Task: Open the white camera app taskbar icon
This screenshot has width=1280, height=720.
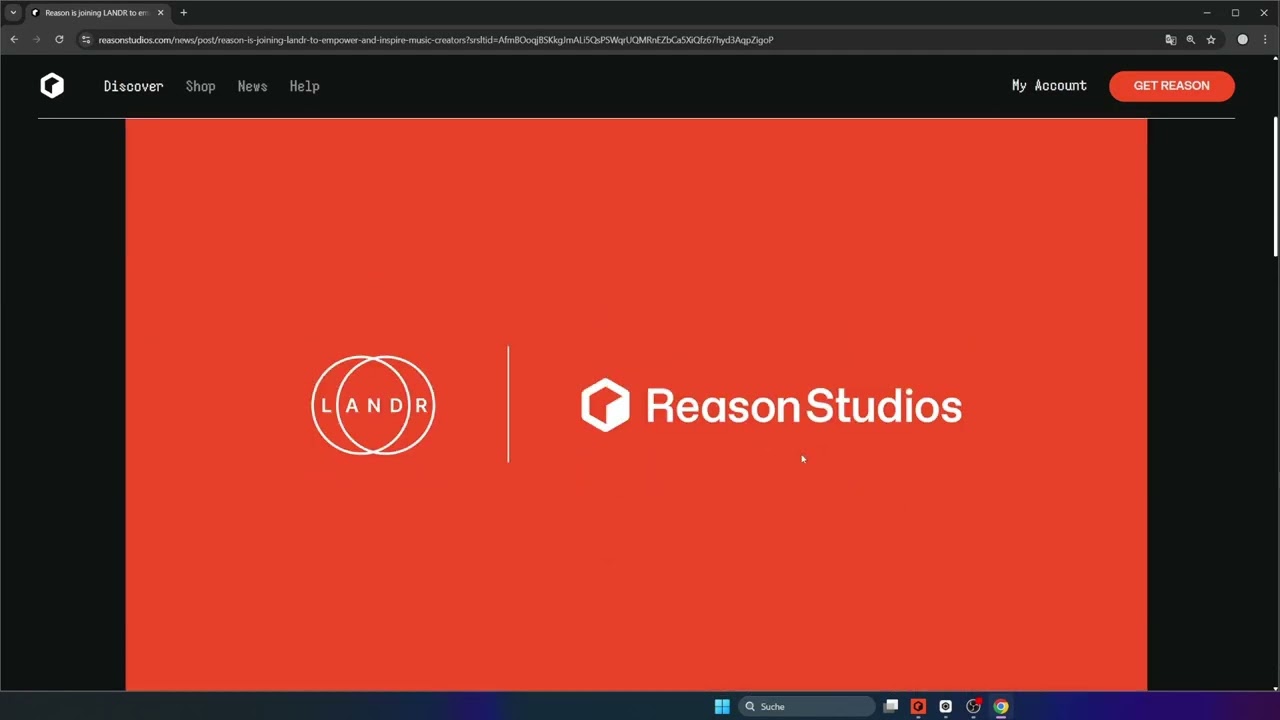Action: click(x=945, y=706)
